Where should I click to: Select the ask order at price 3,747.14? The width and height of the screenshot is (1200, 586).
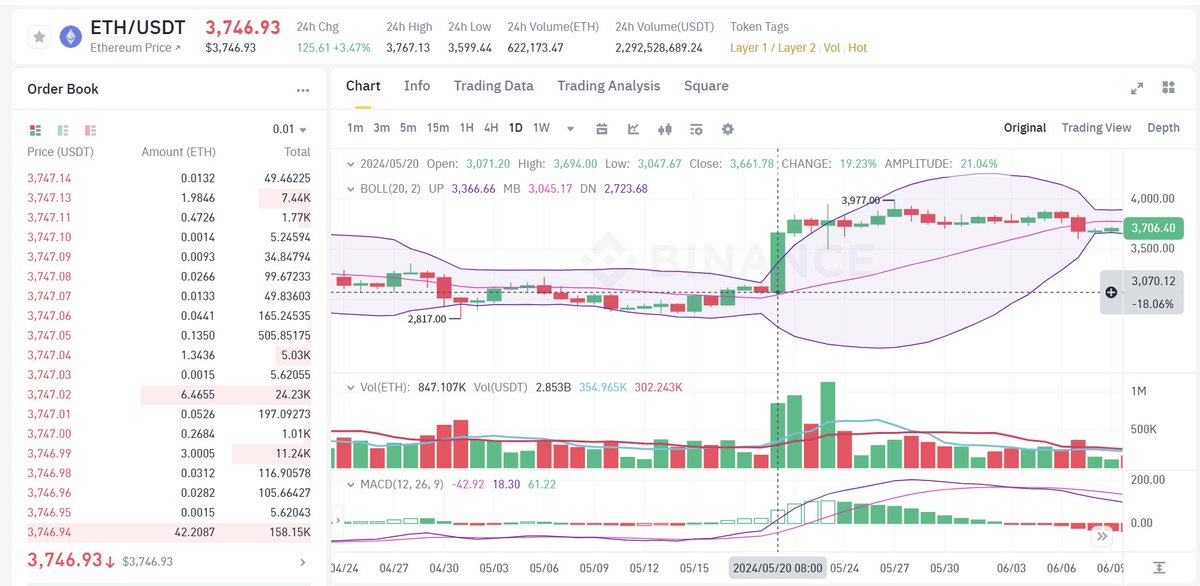pos(169,179)
